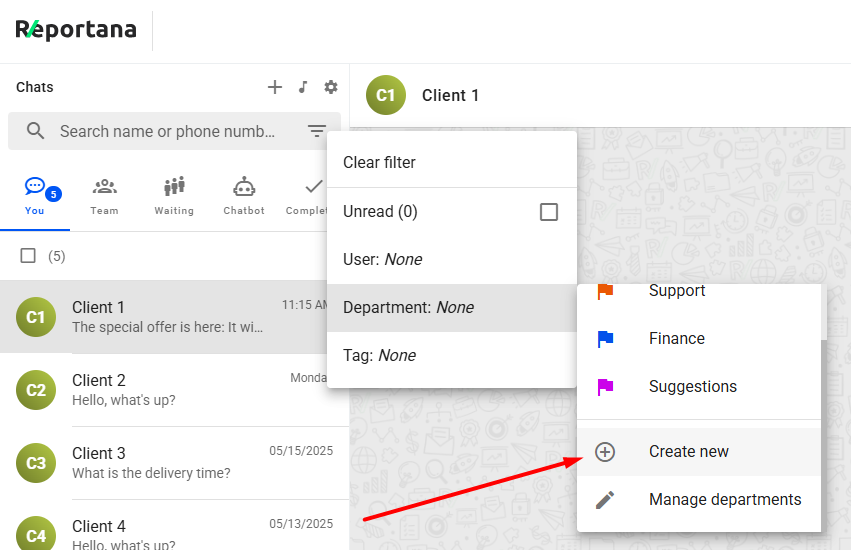Type in the search name or phone field

(167, 131)
